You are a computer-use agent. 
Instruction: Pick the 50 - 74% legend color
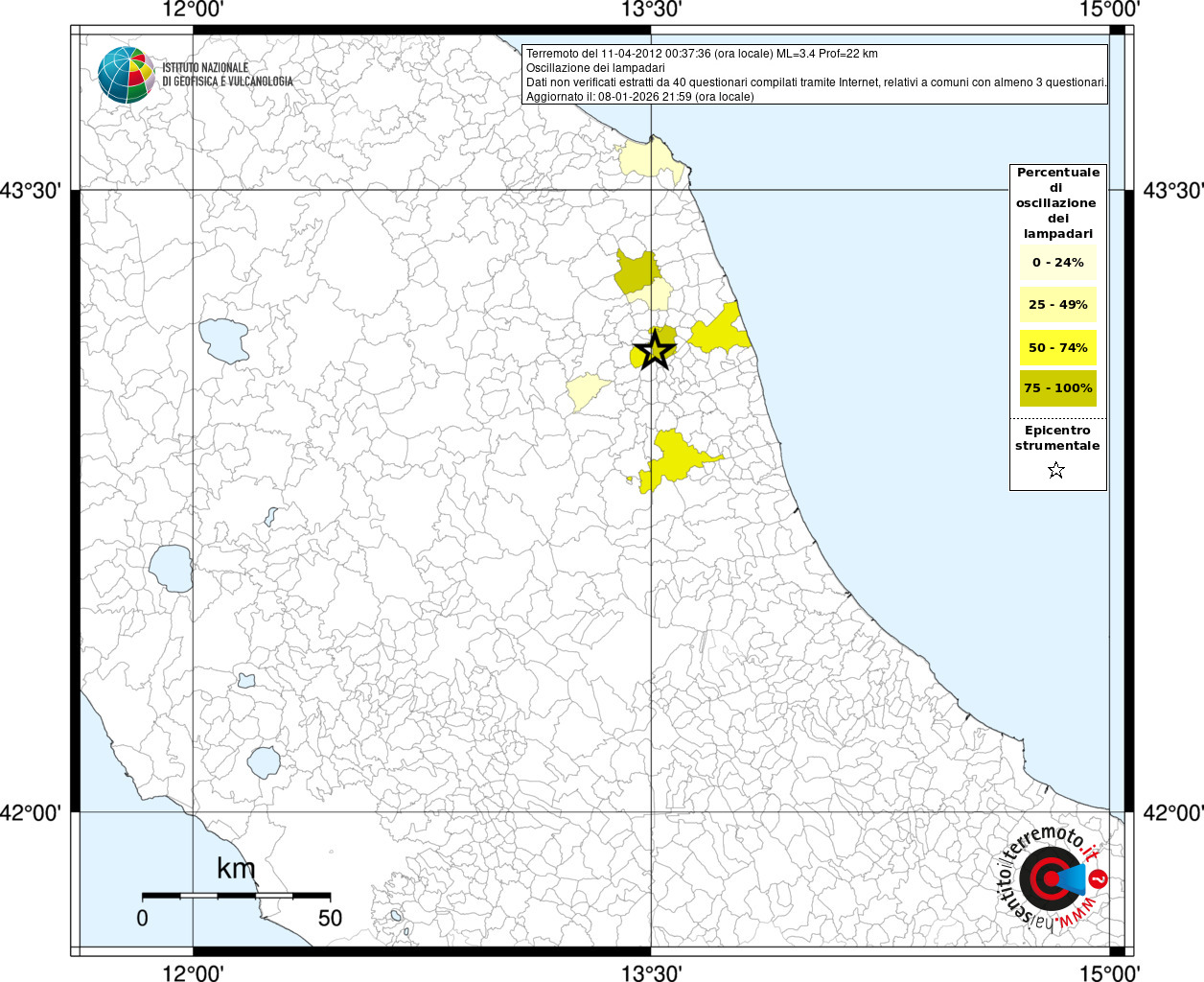[x=1057, y=347]
